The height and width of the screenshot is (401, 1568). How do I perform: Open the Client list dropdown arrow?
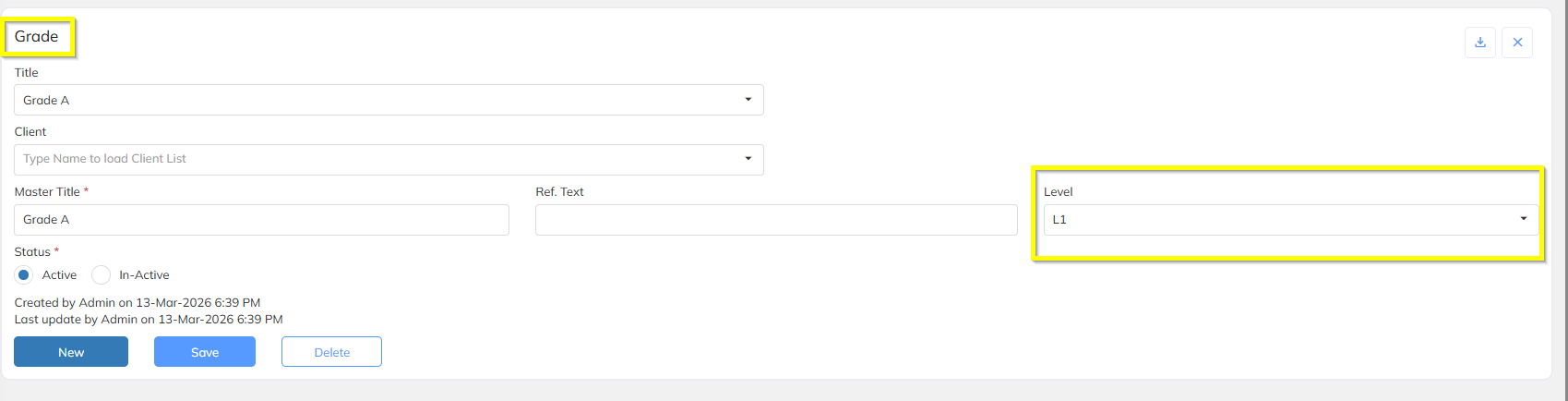[x=748, y=159]
